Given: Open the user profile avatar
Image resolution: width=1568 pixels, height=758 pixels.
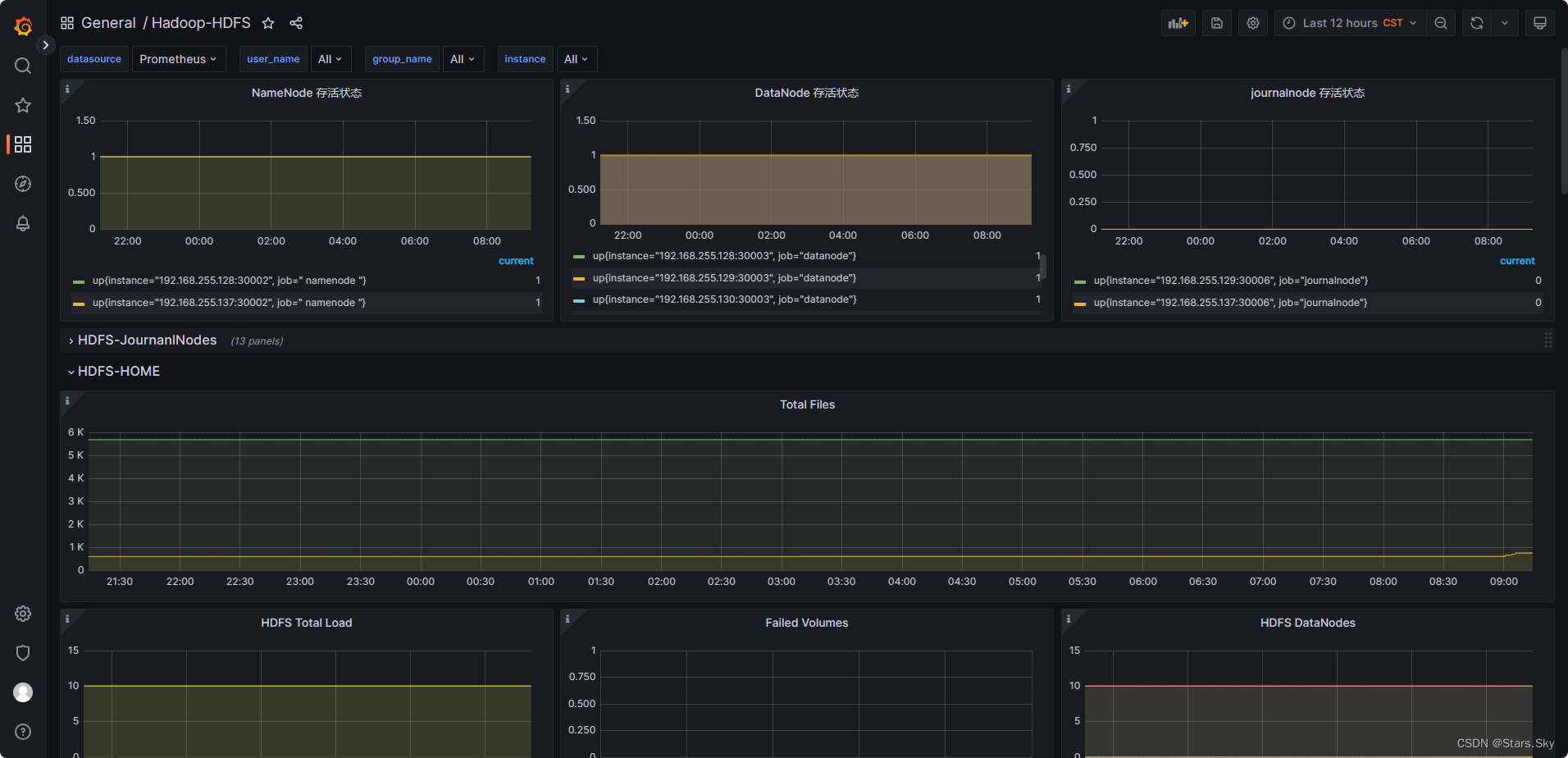Looking at the screenshot, I should coord(23,692).
